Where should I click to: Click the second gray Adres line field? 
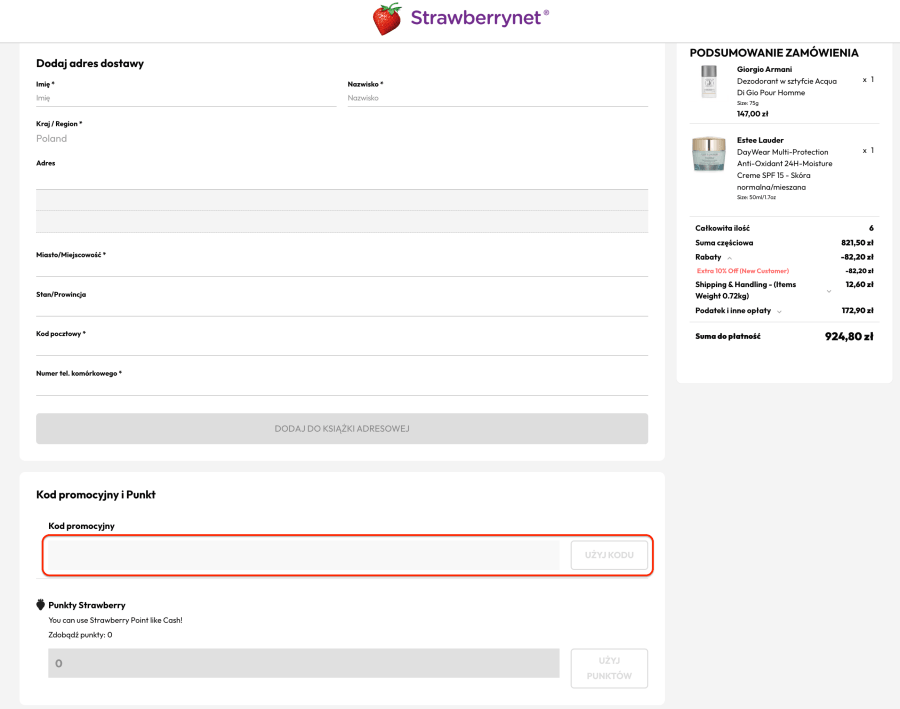[342, 200]
